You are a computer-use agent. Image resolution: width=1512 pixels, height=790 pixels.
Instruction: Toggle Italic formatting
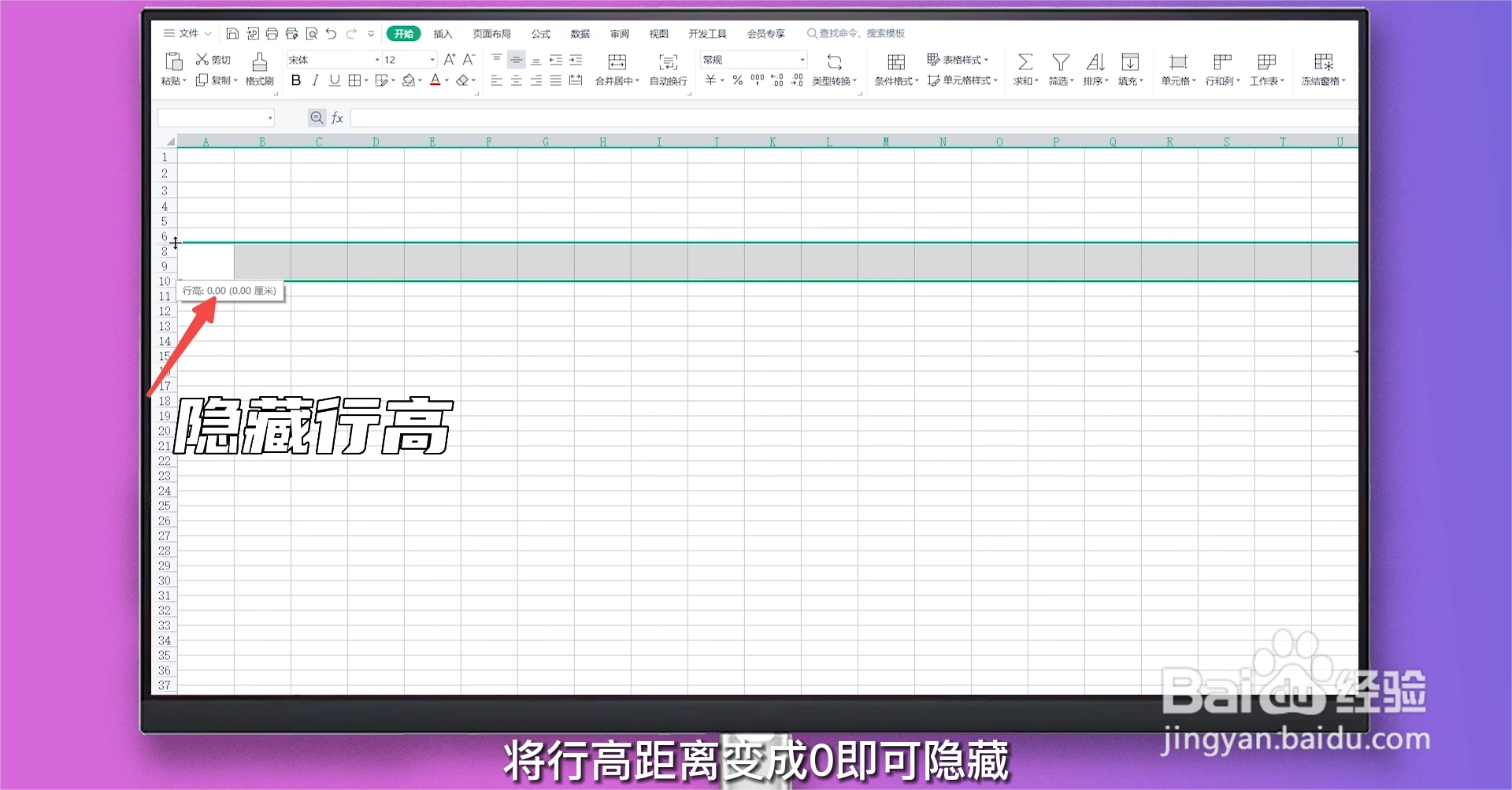[315, 80]
